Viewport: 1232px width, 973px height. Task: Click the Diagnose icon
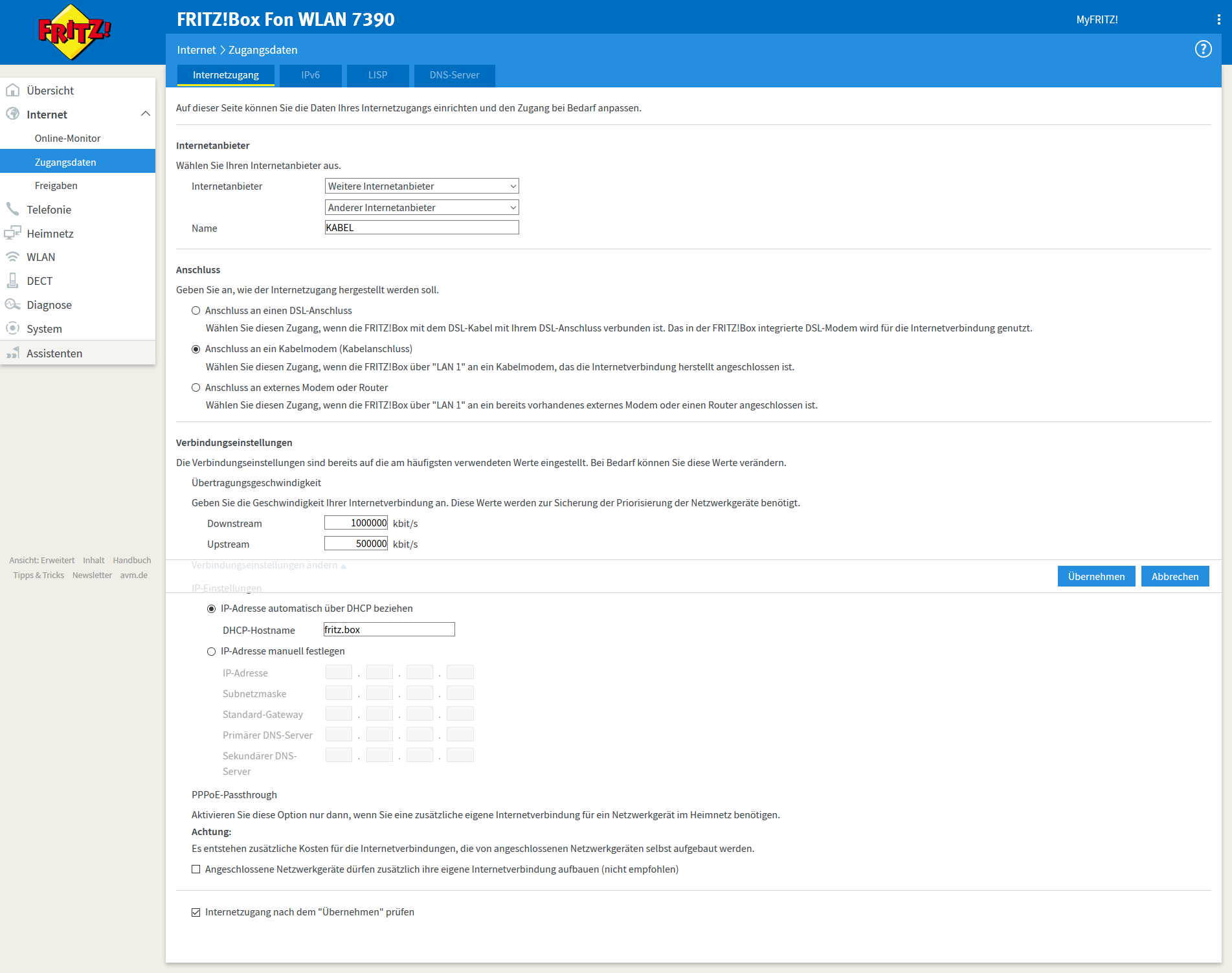12,304
